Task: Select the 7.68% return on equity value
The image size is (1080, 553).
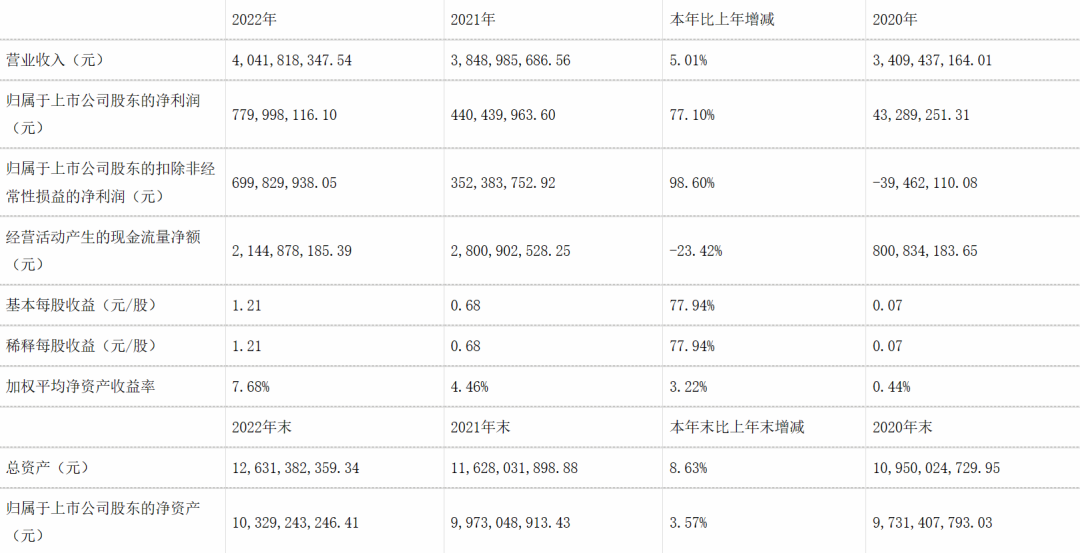Action: point(248,386)
